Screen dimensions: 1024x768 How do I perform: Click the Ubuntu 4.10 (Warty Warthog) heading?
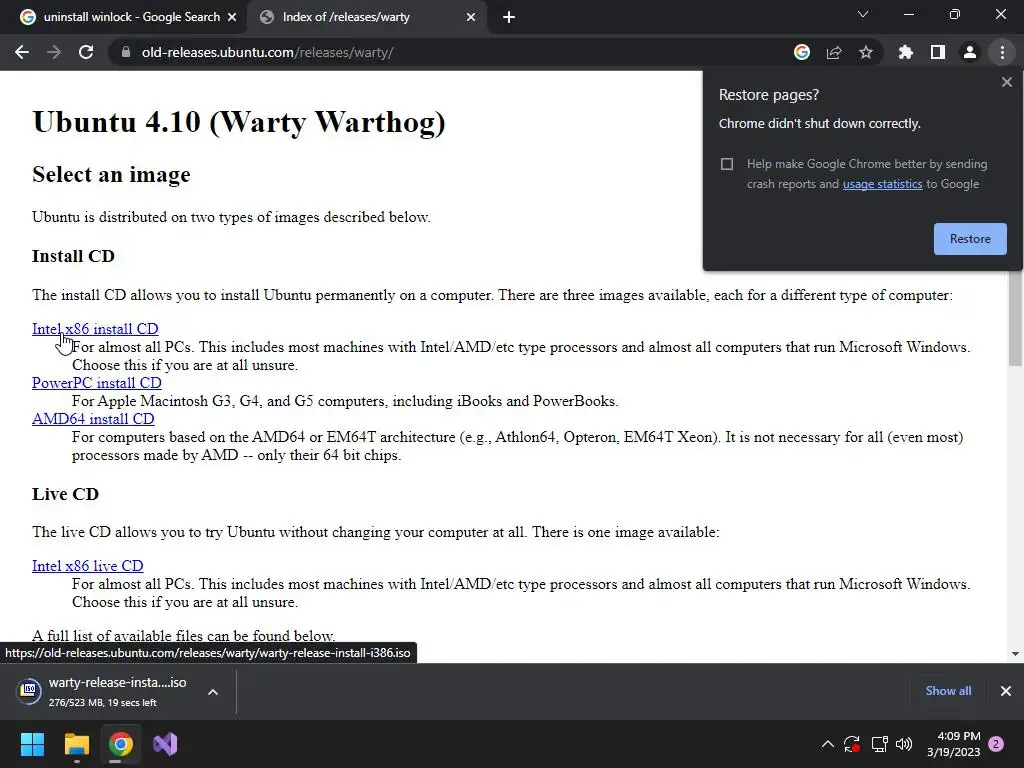[x=239, y=122]
